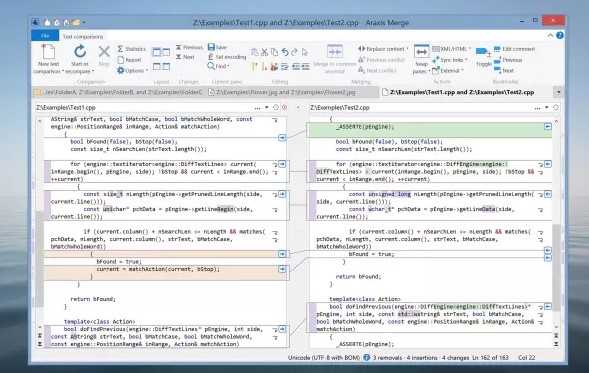Image resolution: width=589 pixels, height=373 pixels.
Task: Click the Copy icon in ribbon
Action: pos(275,52)
